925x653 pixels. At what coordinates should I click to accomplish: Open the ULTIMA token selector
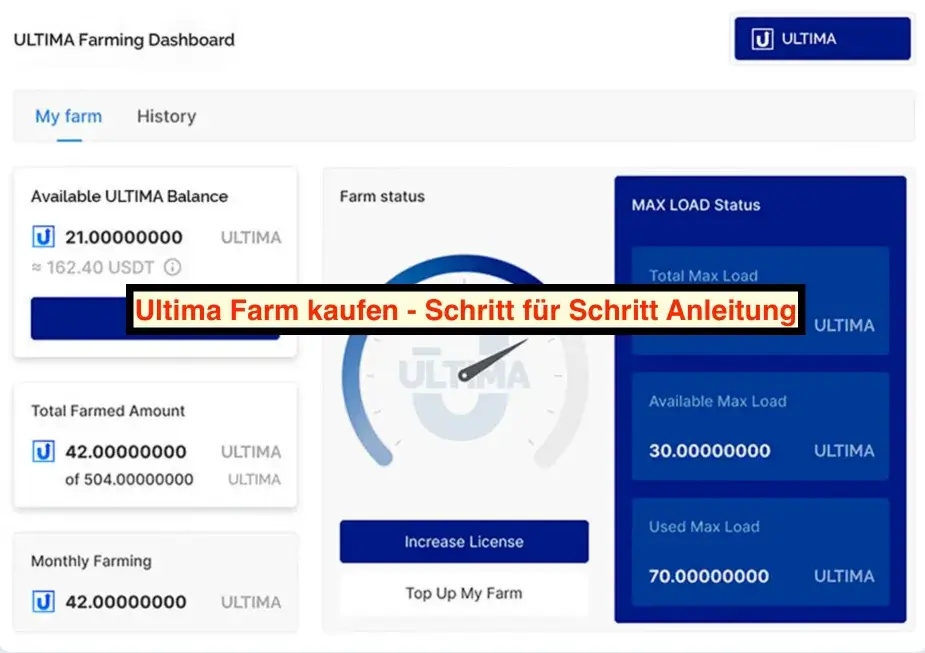822,39
